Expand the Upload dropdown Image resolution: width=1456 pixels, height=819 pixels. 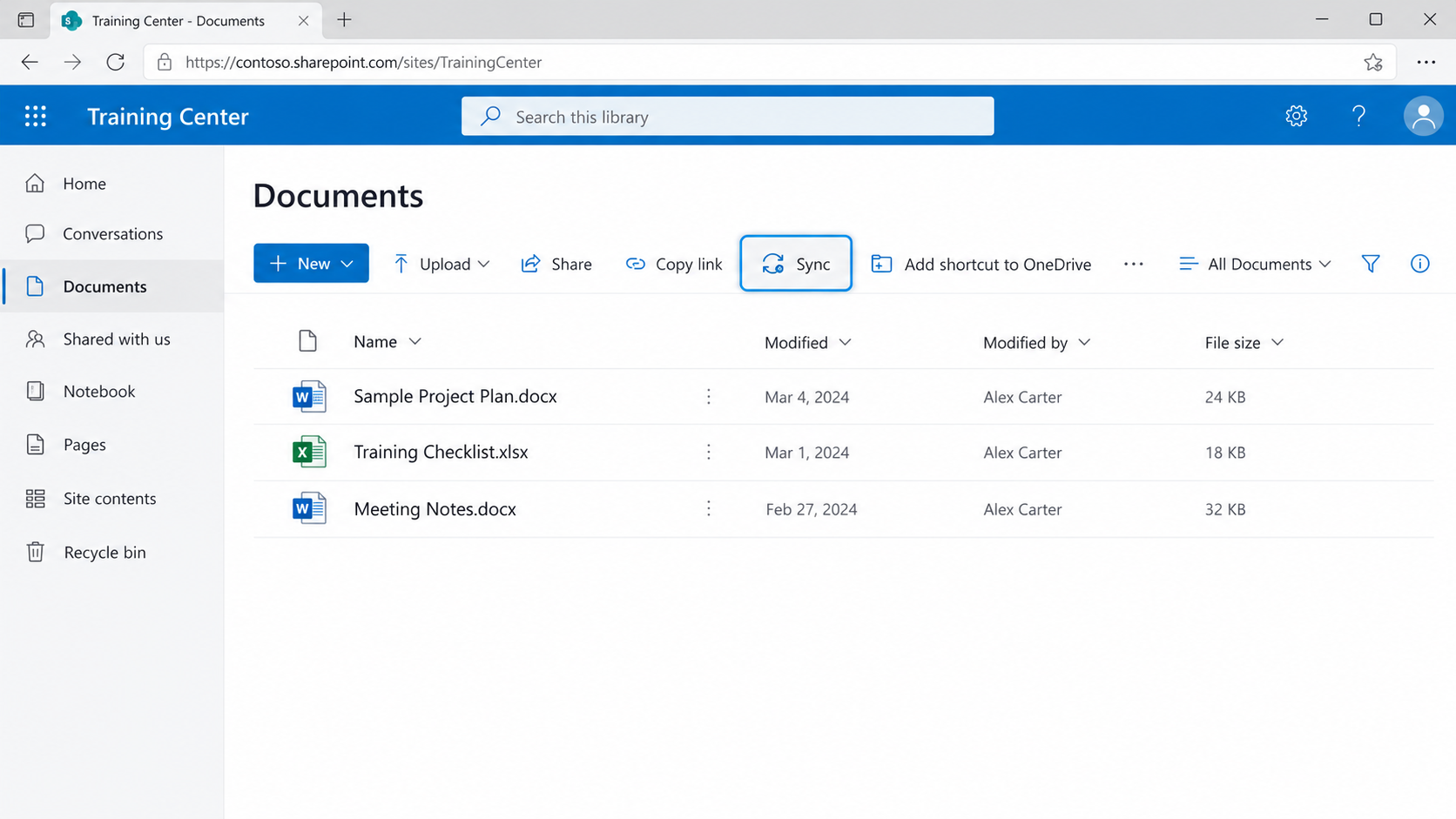pyautogui.click(x=442, y=264)
